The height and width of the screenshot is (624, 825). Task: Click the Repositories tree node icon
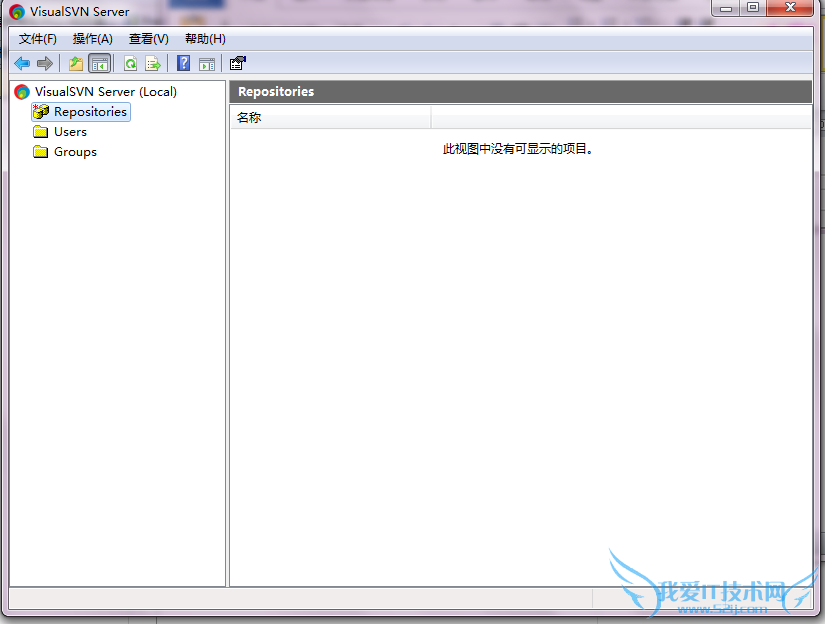(x=41, y=112)
